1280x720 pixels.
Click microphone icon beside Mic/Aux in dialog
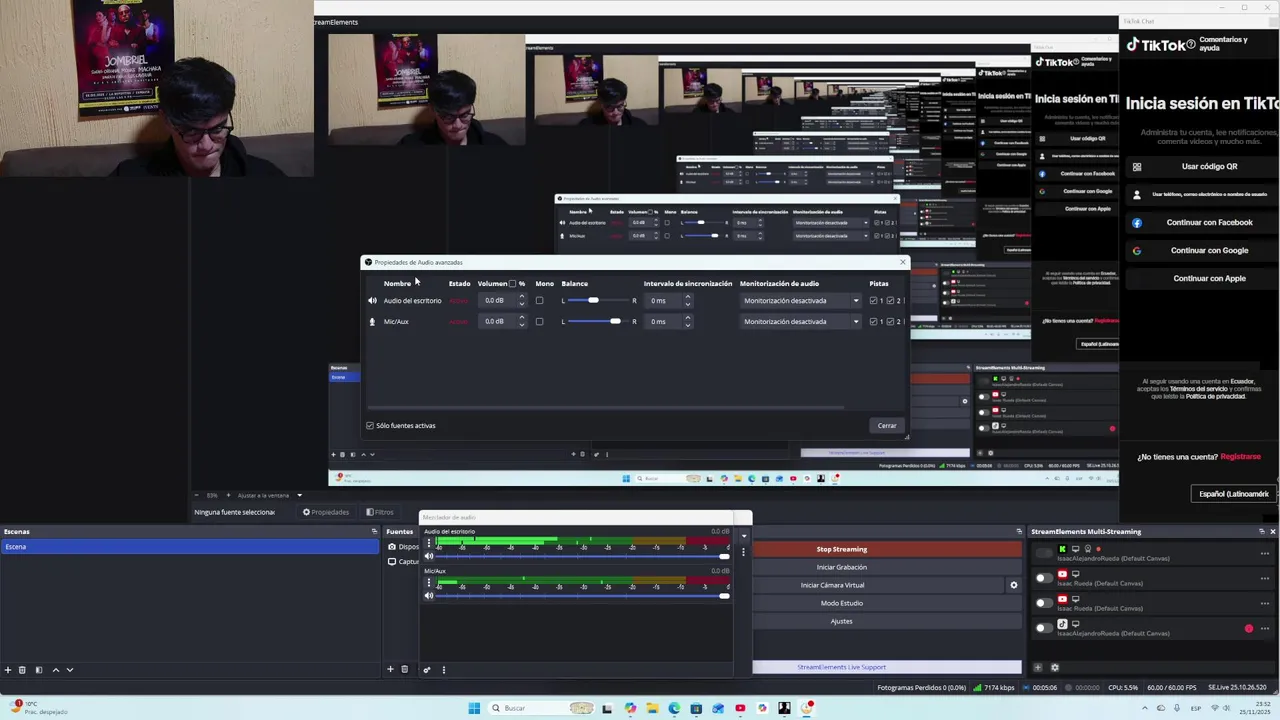372,322
